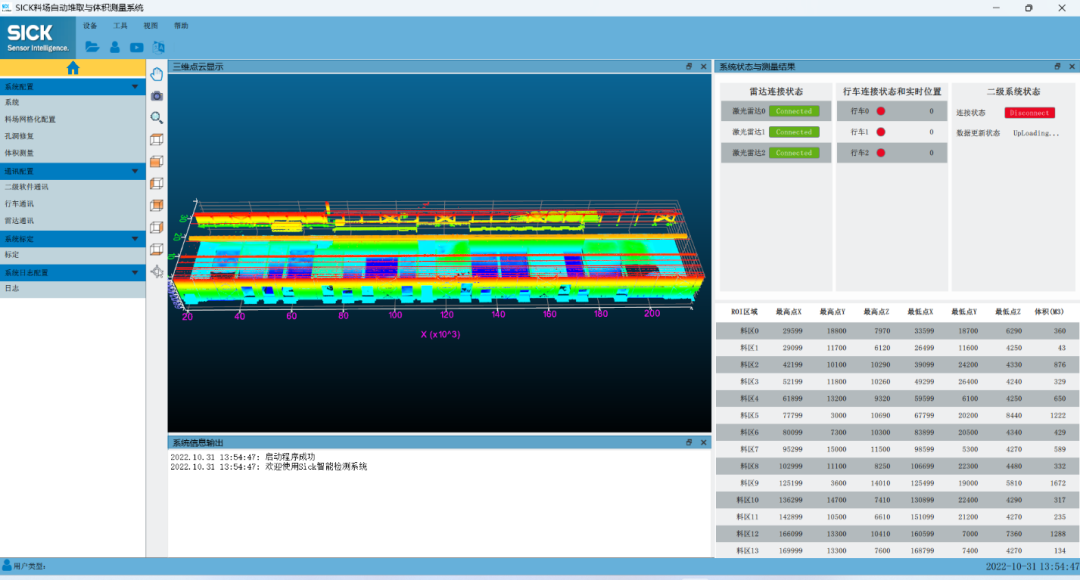Open 孔洞修复 in the sidebar

click(x=72, y=136)
